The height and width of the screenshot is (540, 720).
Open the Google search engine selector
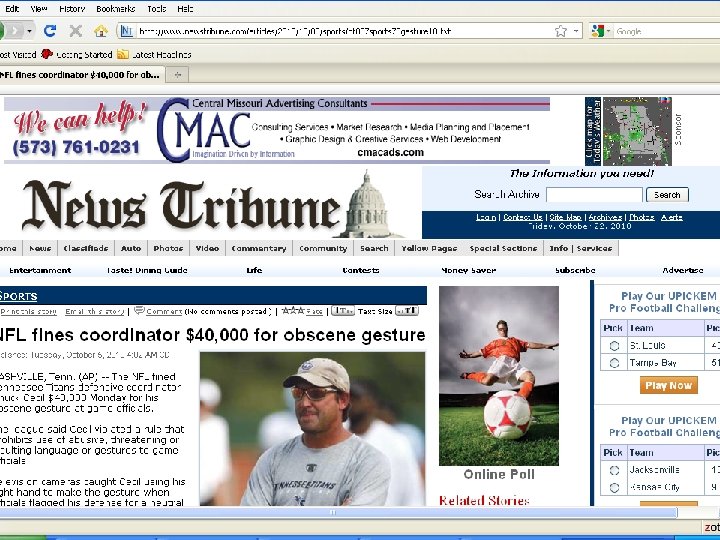coord(601,31)
